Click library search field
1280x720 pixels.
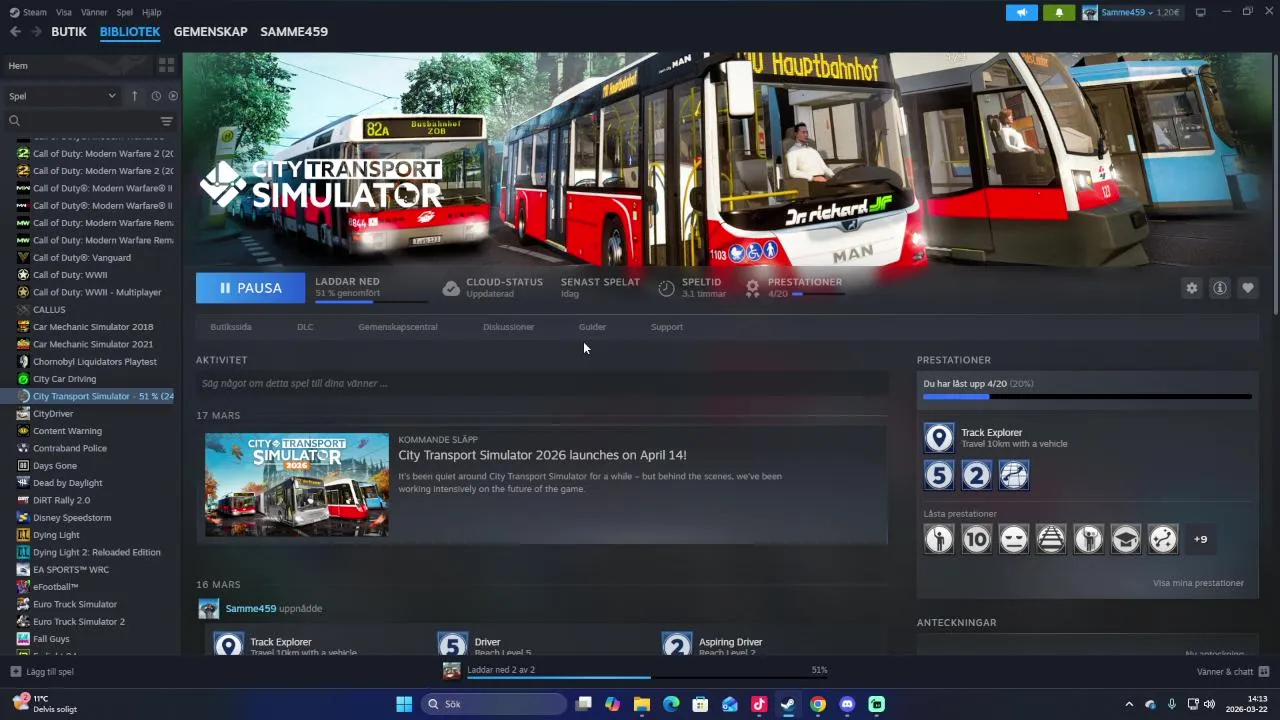82,121
